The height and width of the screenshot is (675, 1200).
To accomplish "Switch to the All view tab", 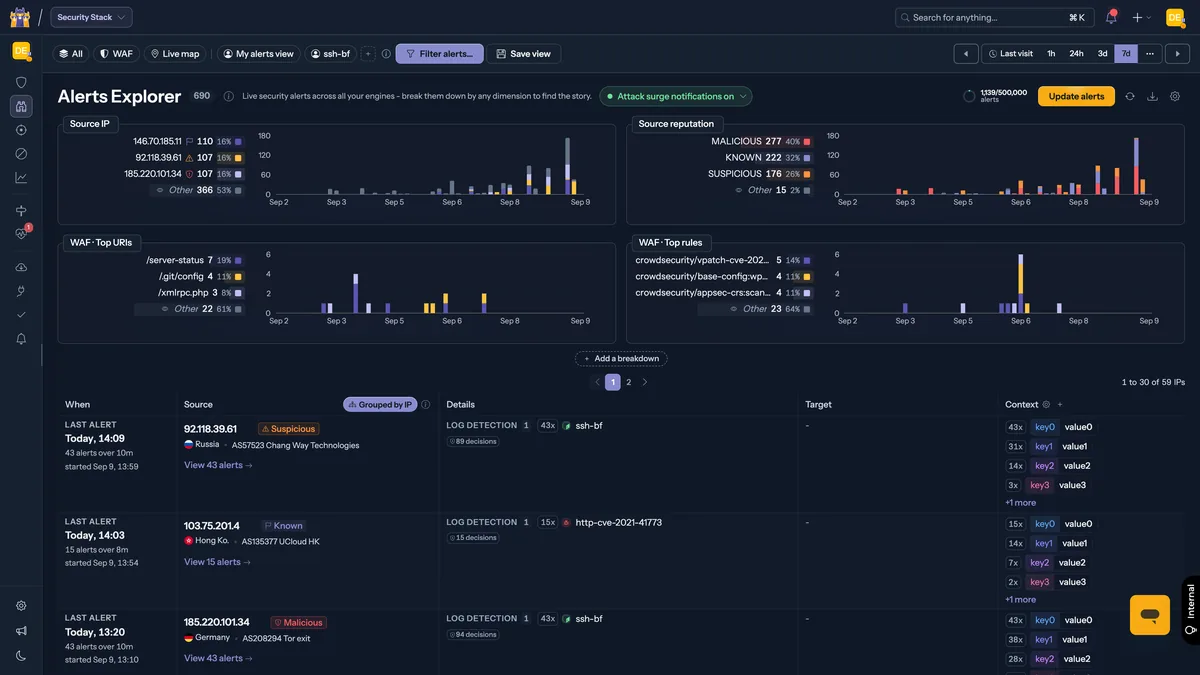I will 70,54.
